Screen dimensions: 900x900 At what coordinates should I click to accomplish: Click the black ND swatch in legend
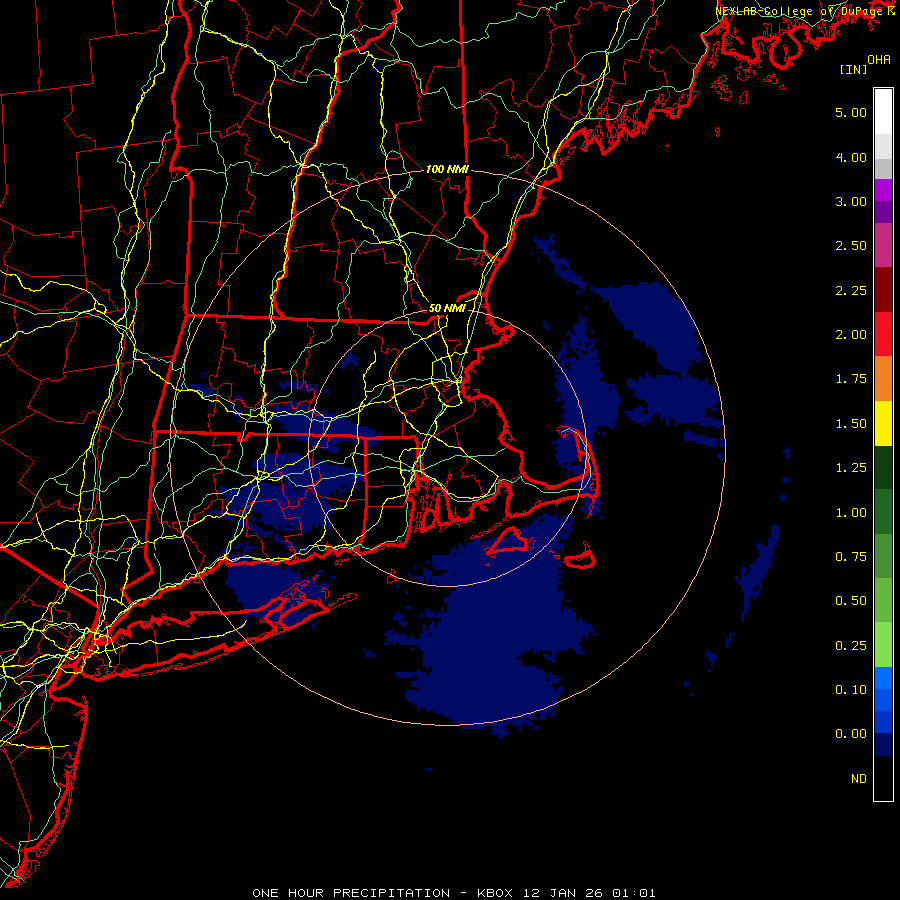[x=883, y=778]
